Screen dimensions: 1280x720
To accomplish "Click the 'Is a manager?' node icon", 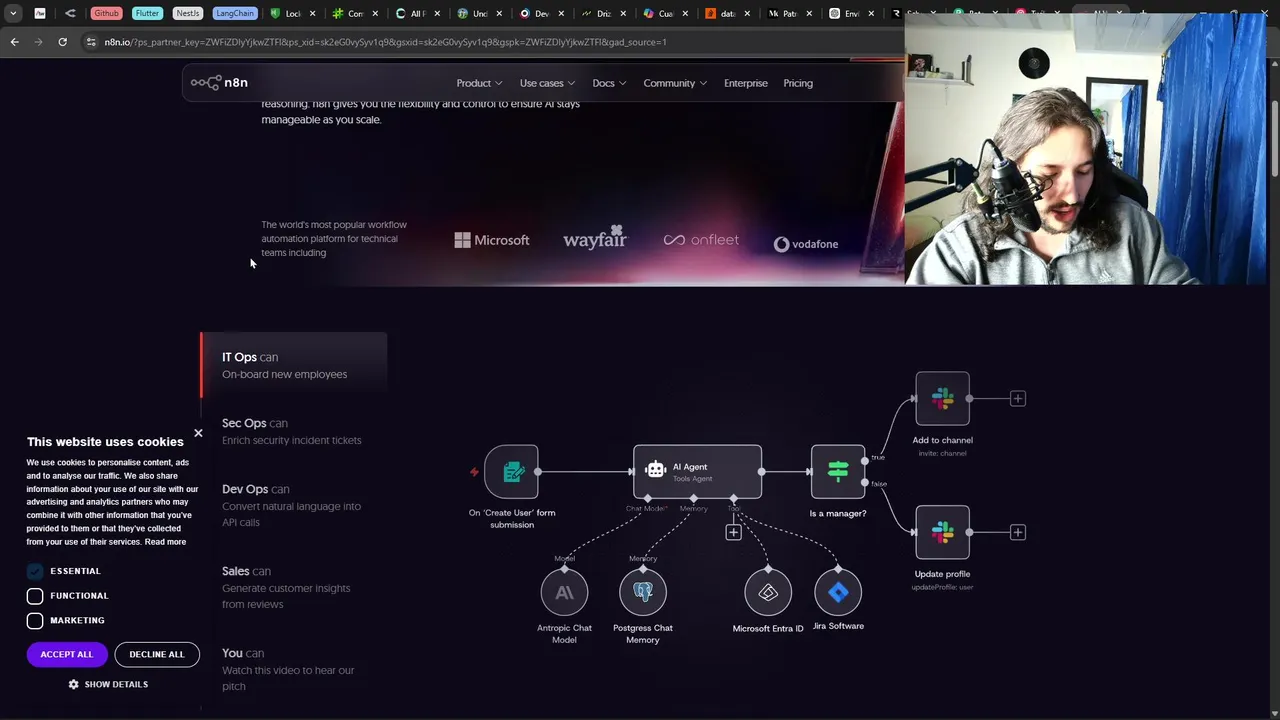I will (x=838, y=471).
